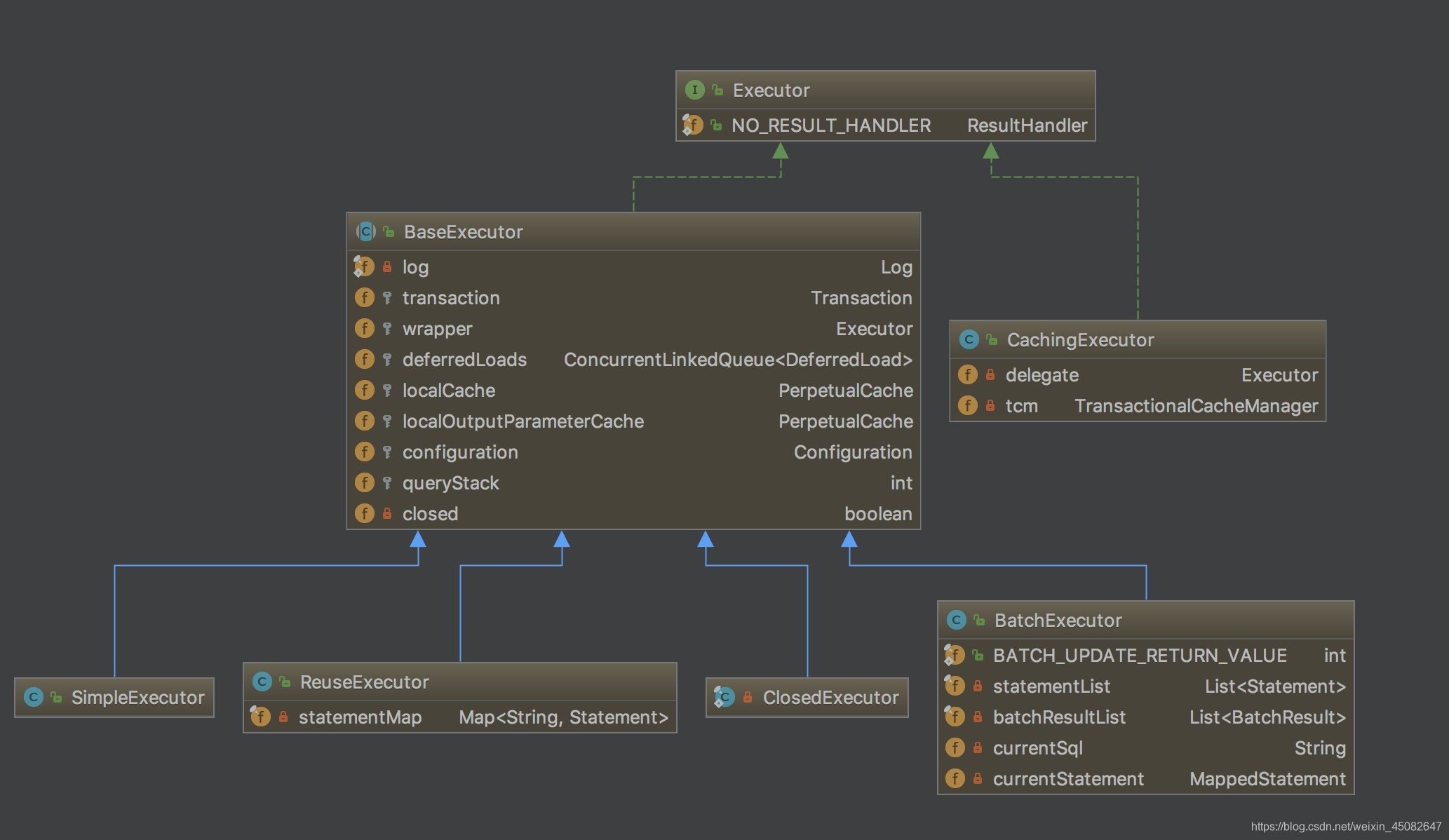
Task: Click the field icon beside statementMap
Action: click(260, 717)
